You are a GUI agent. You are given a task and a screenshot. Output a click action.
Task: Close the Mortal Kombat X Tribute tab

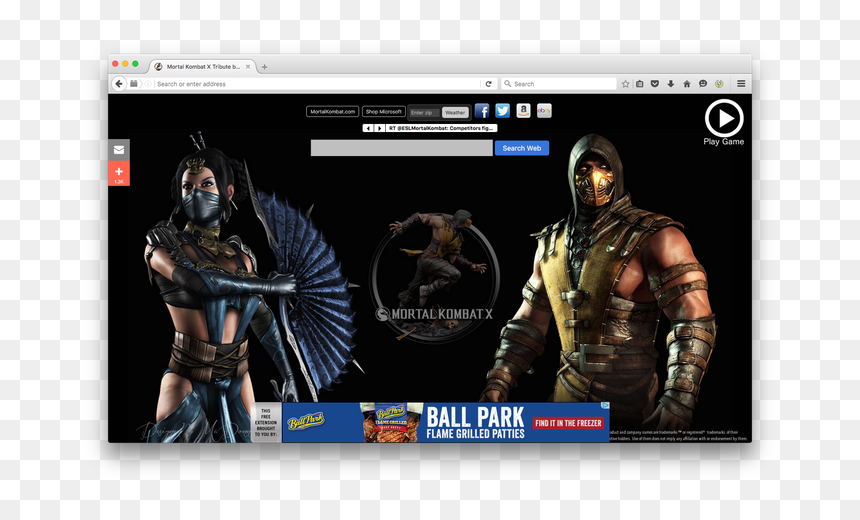(x=248, y=66)
